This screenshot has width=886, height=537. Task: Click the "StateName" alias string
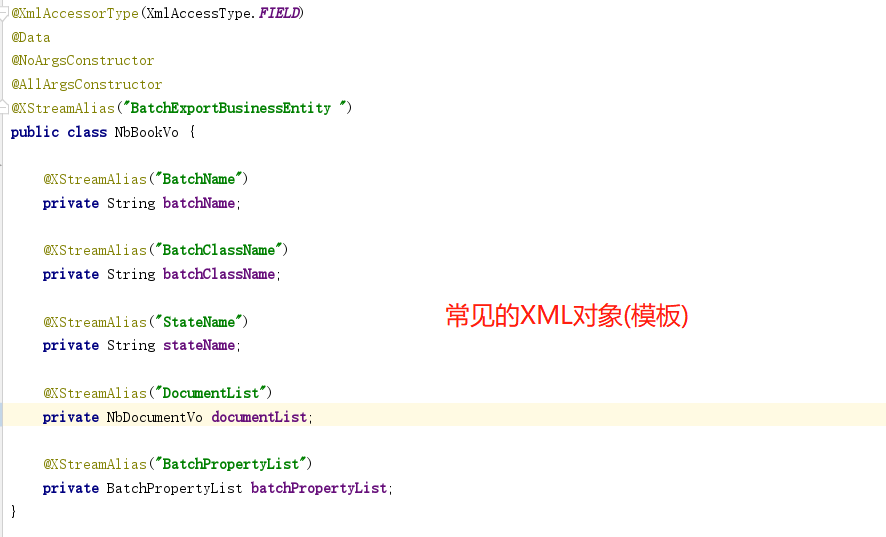tap(199, 322)
